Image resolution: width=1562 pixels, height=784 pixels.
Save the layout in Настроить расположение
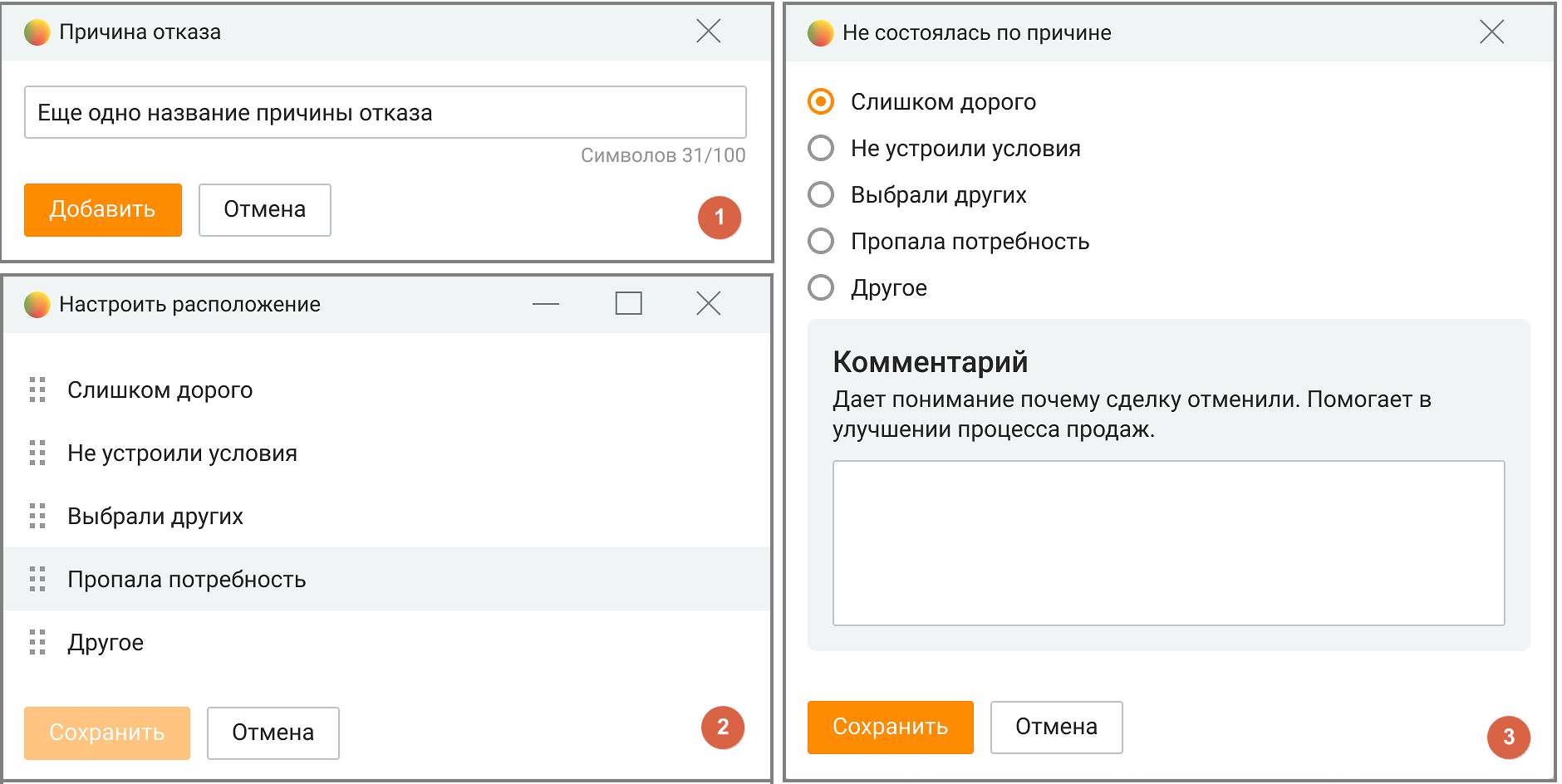(107, 733)
